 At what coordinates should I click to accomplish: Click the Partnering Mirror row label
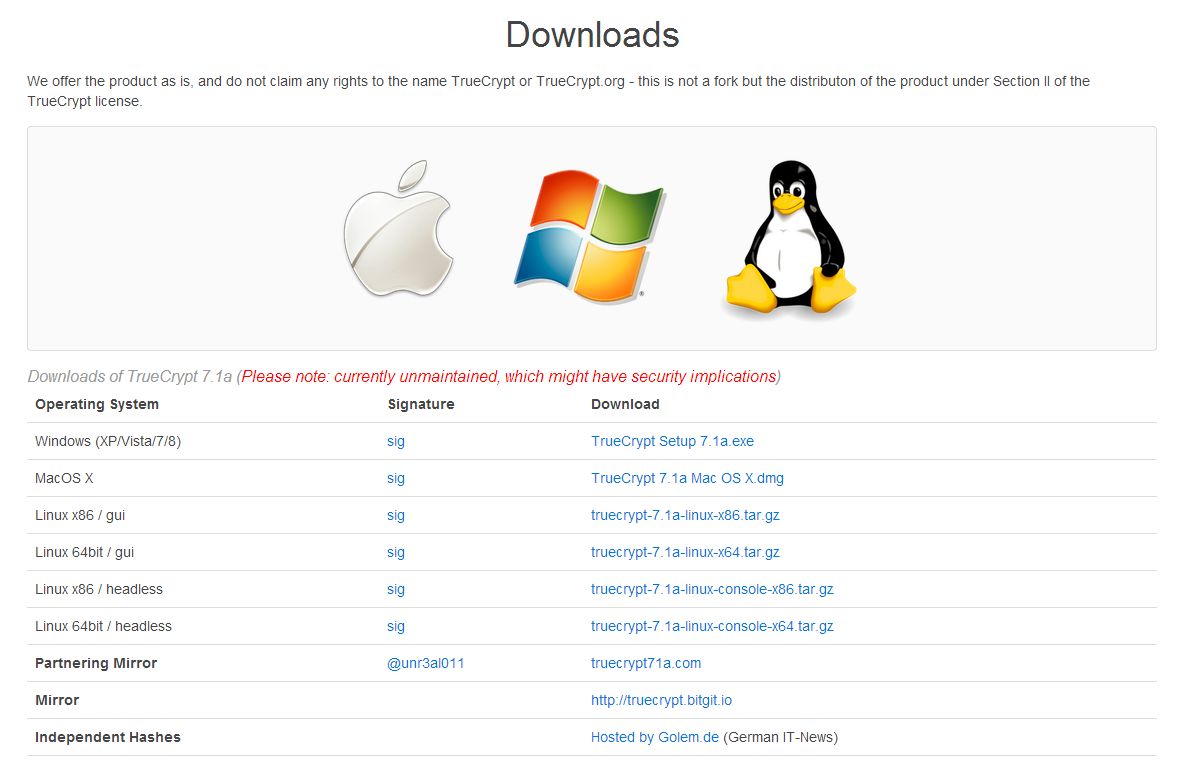[x=96, y=663]
